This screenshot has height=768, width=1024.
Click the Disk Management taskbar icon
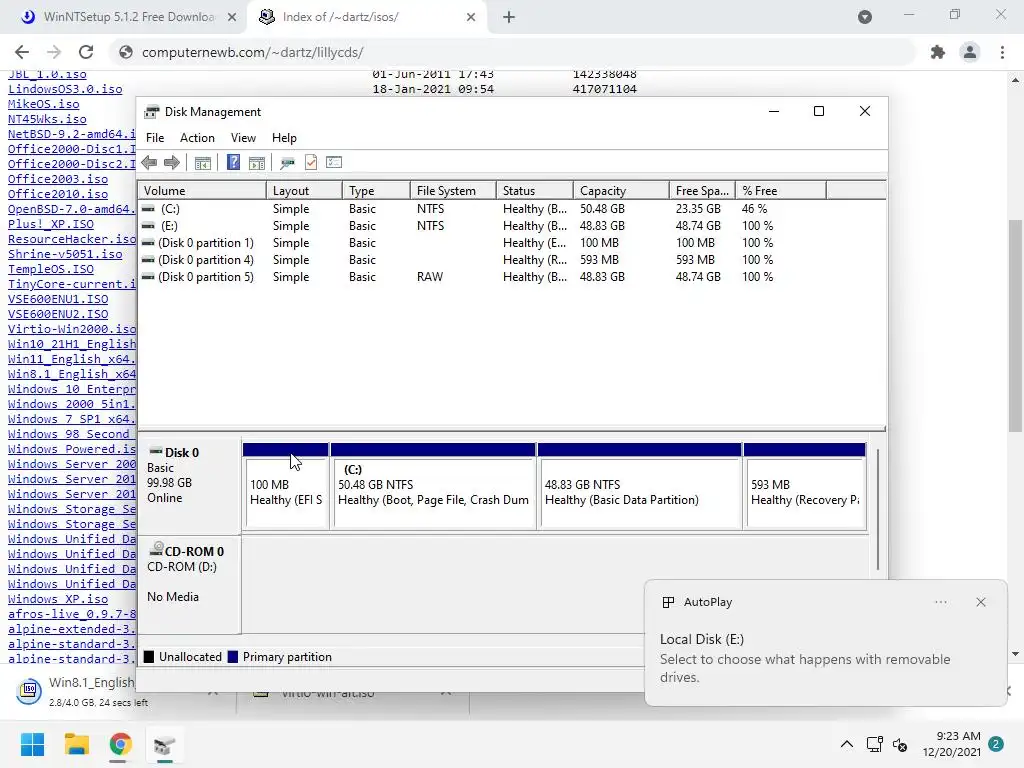[x=165, y=744]
